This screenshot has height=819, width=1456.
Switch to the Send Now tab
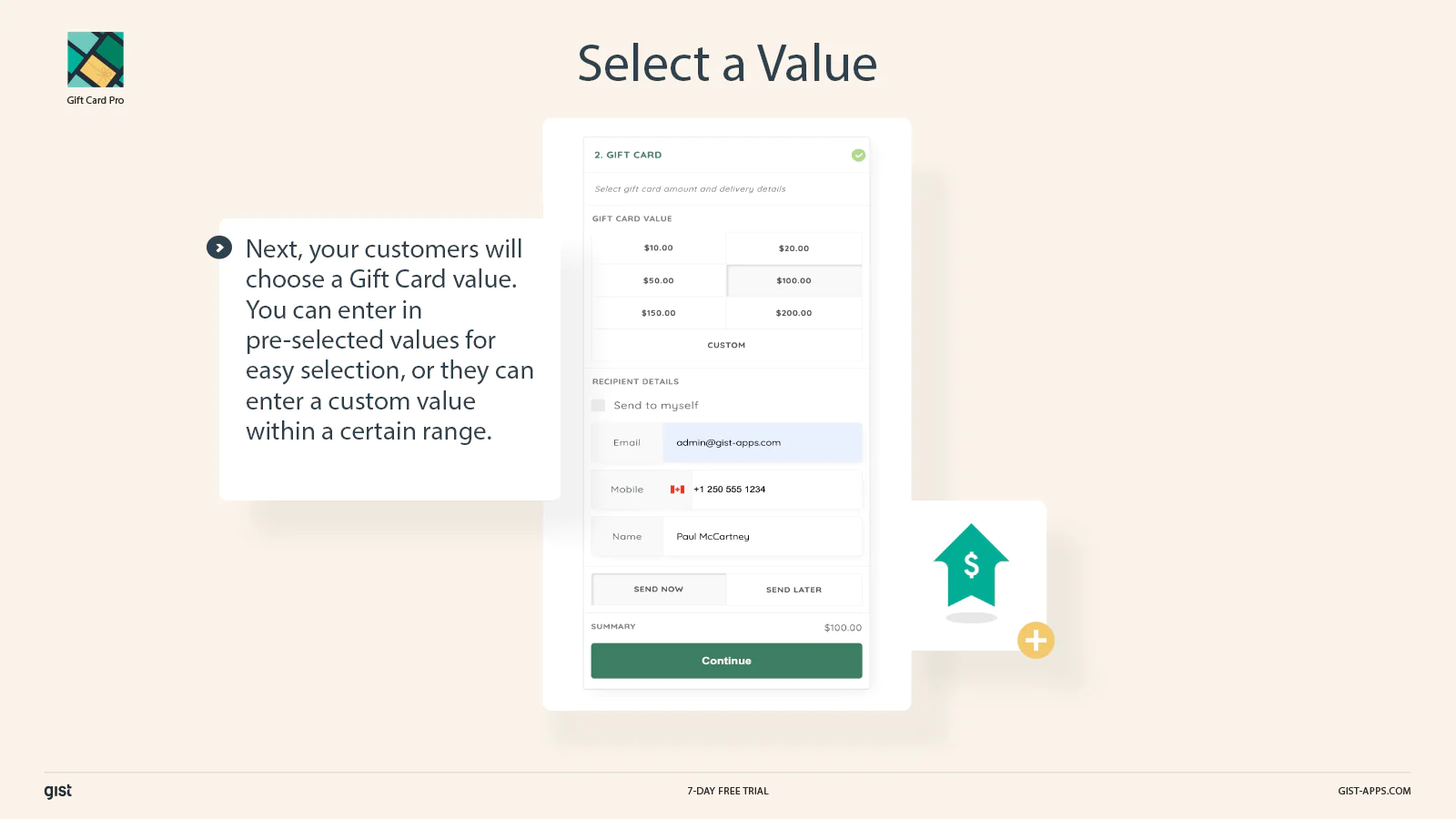click(x=659, y=590)
